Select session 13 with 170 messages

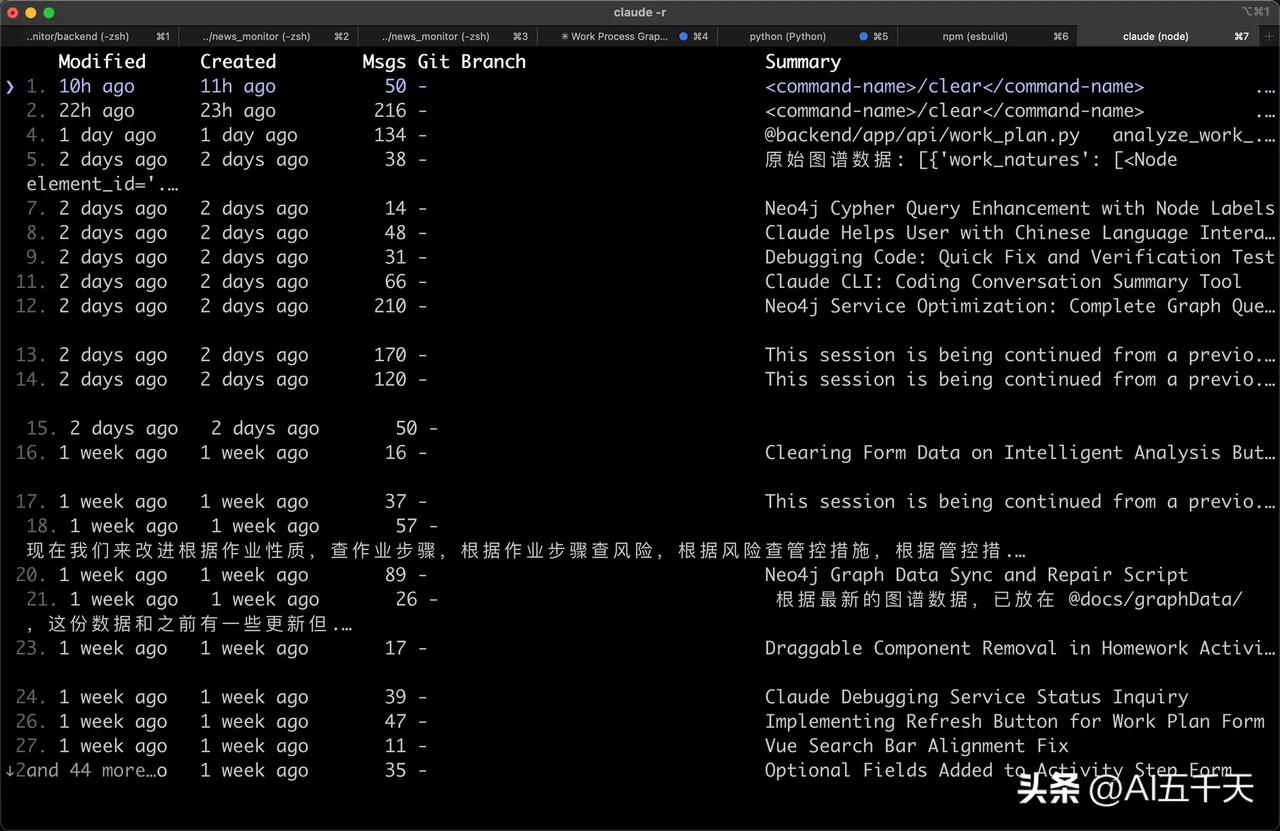[640, 355]
